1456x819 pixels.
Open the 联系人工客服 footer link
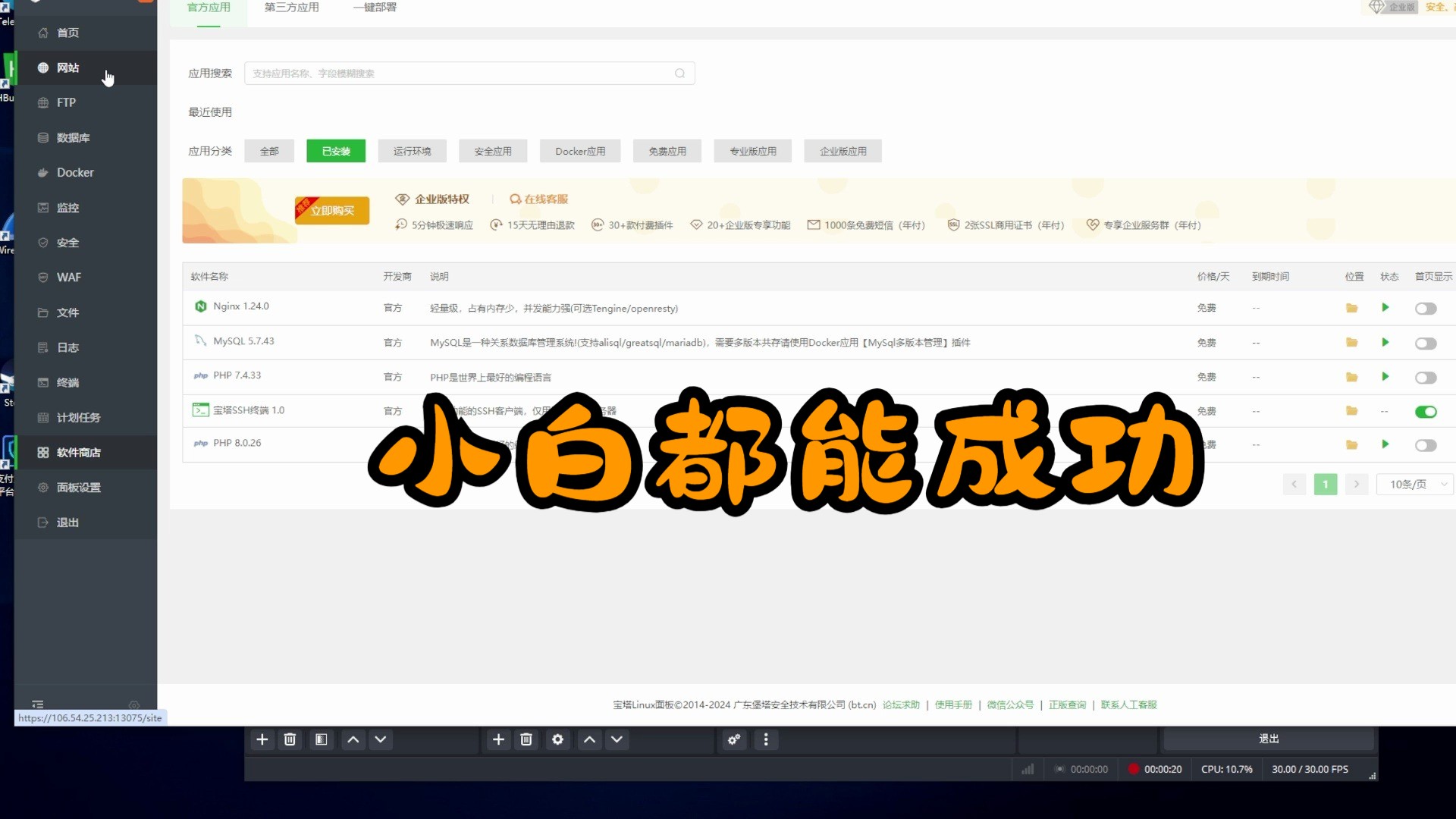pos(1128,704)
